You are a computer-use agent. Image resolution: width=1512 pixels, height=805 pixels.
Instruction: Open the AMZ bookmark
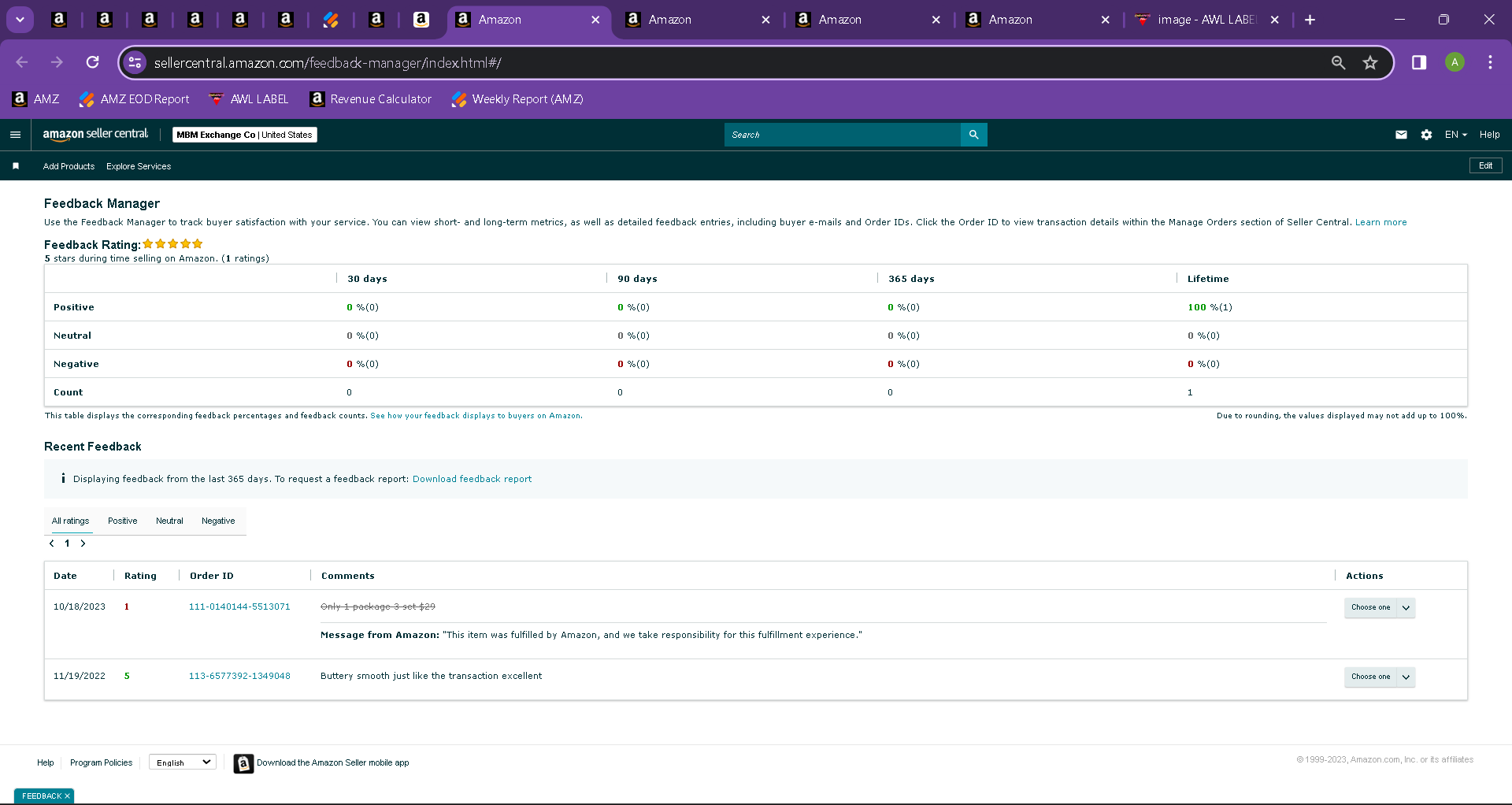(x=36, y=99)
